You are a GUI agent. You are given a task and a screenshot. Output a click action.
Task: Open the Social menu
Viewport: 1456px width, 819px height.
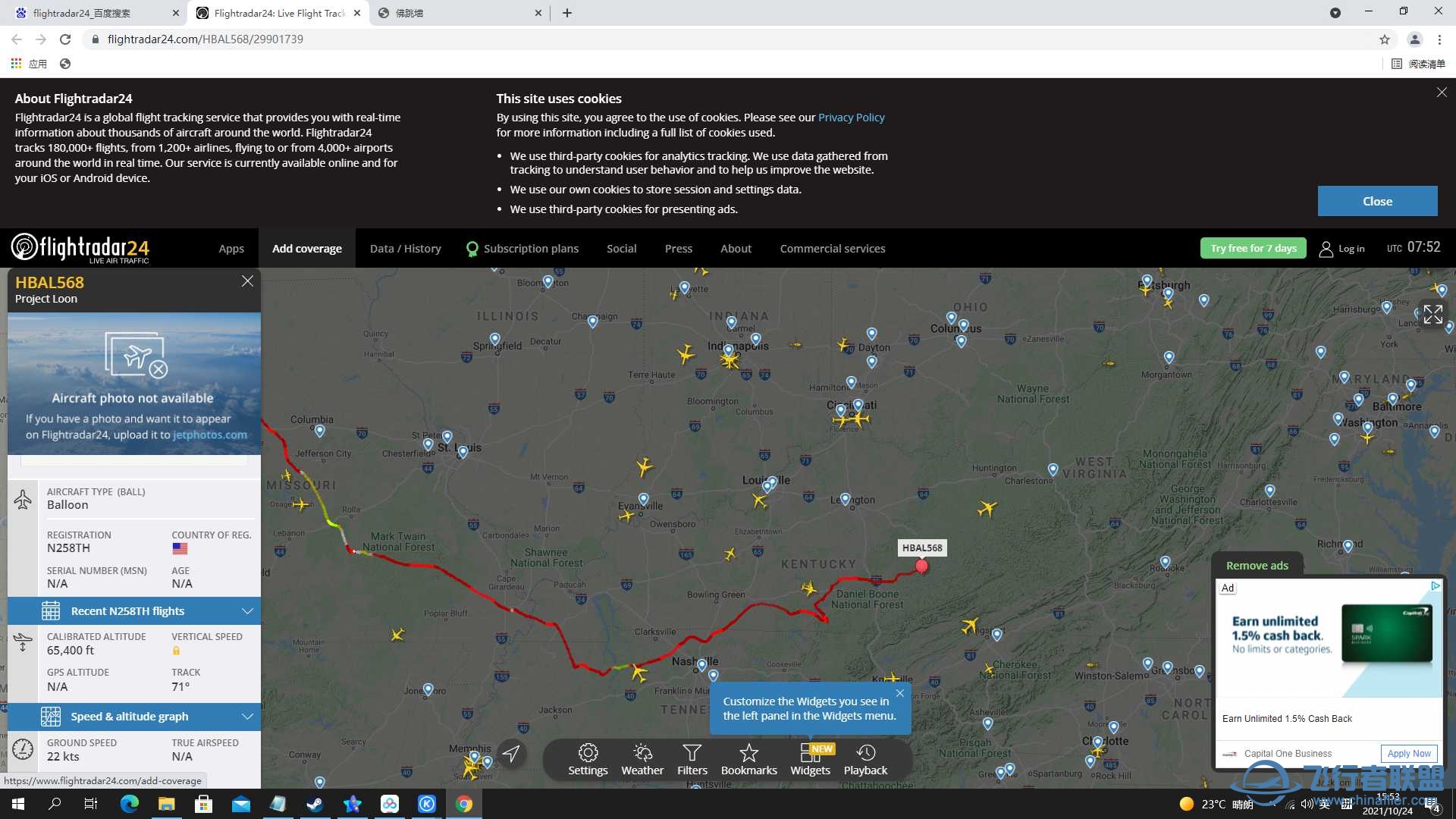point(621,249)
